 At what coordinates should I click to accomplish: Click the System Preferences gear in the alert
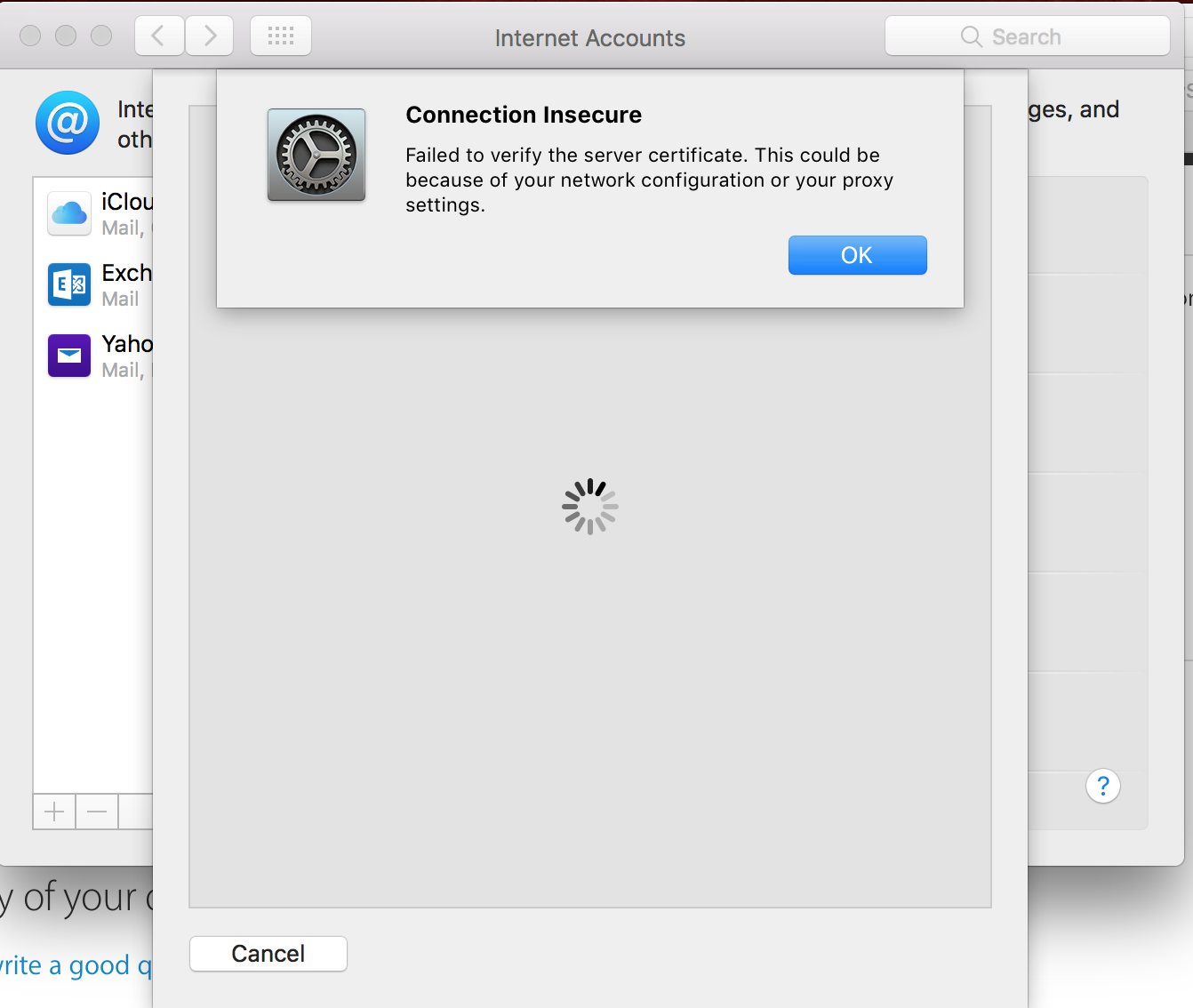pyautogui.click(x=316, y=155)
